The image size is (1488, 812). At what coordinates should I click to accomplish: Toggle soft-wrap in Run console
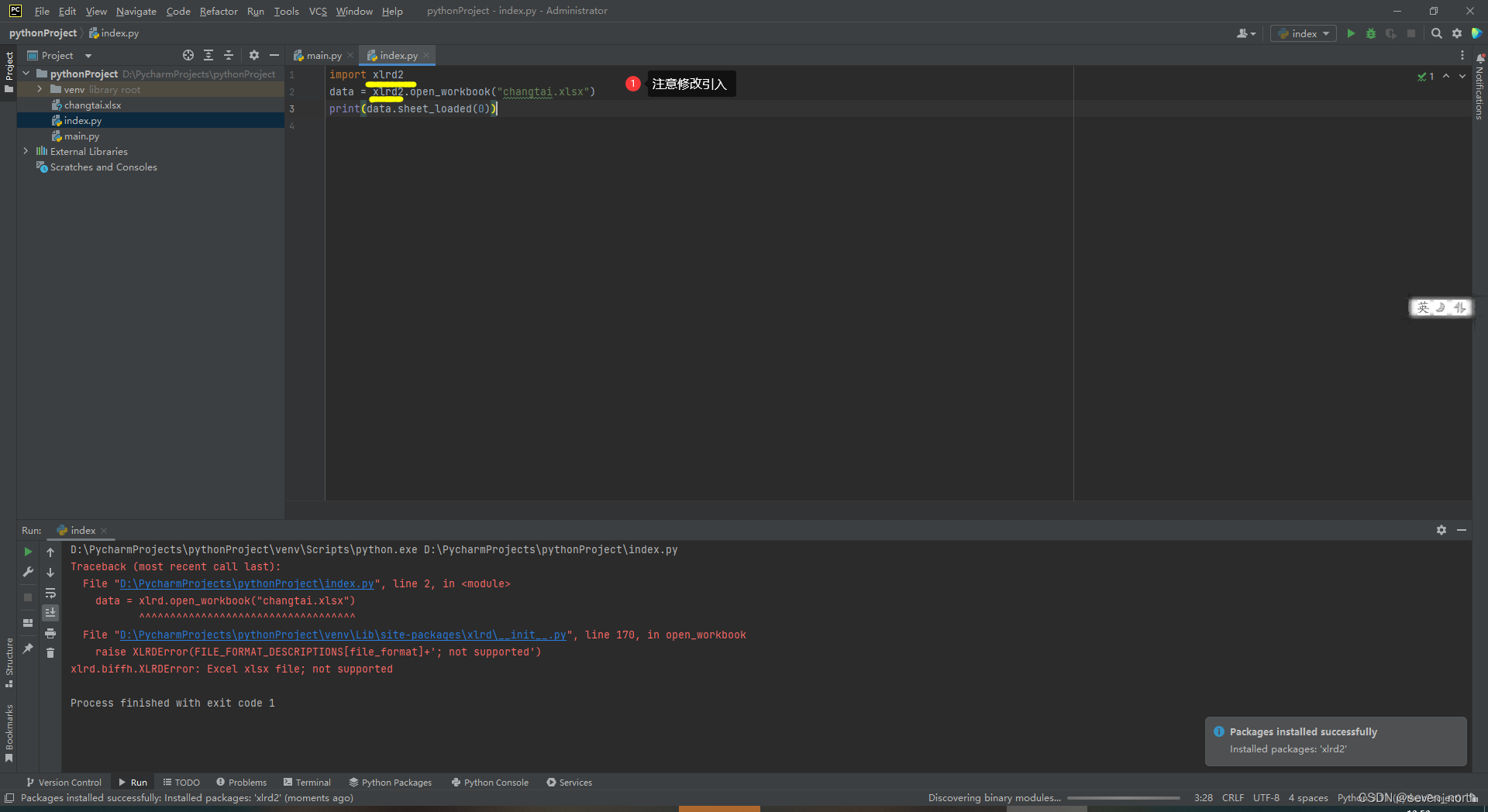[50, 593]
